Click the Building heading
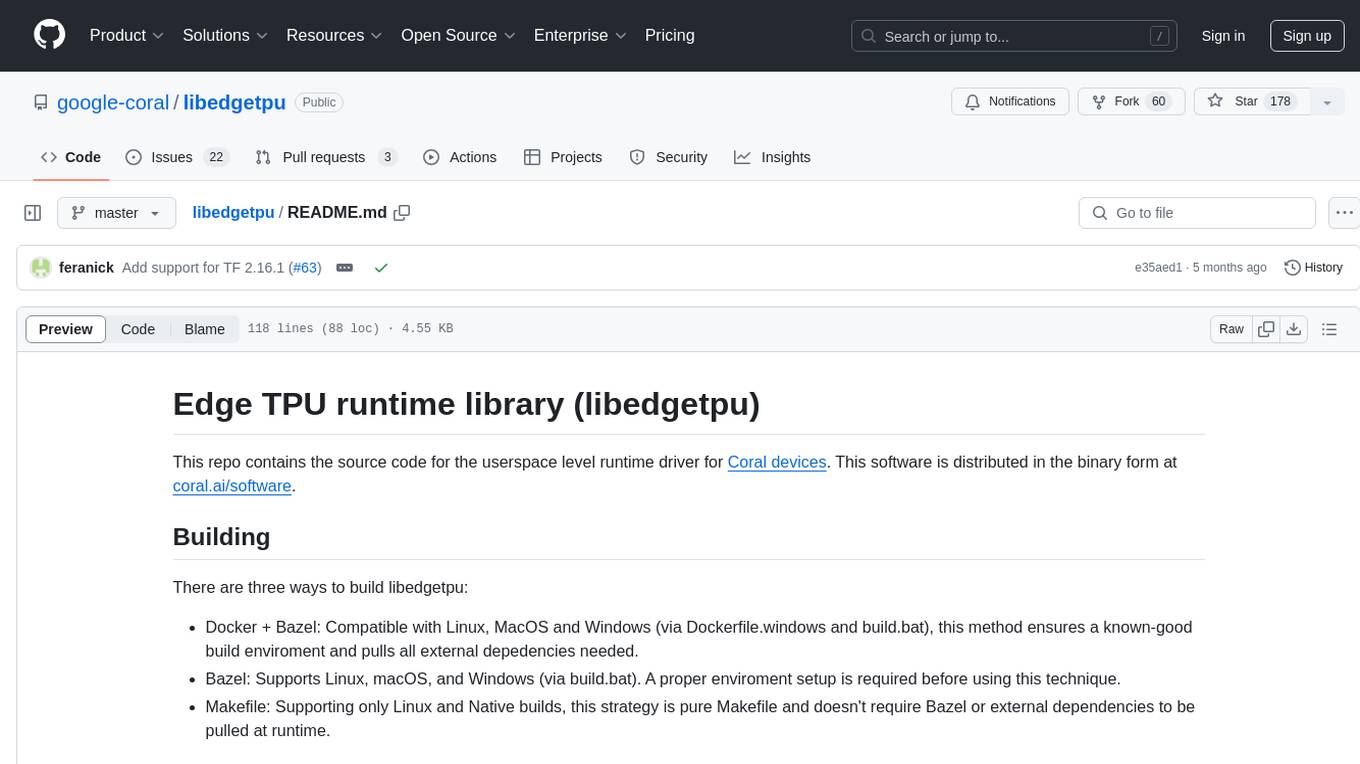The image size is (1360, 764). tap(222, 537)
